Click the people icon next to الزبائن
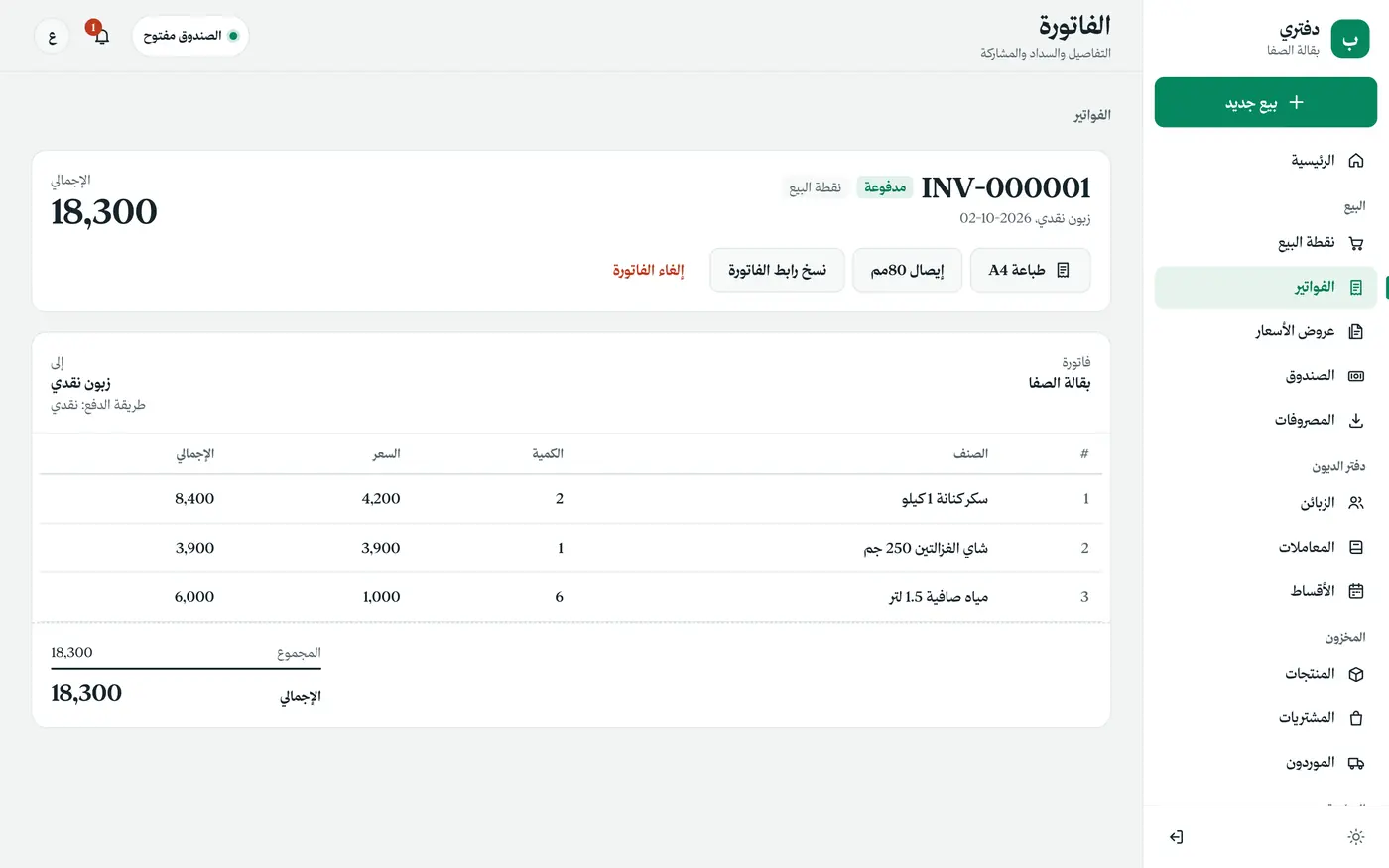 pos(1356,503)
